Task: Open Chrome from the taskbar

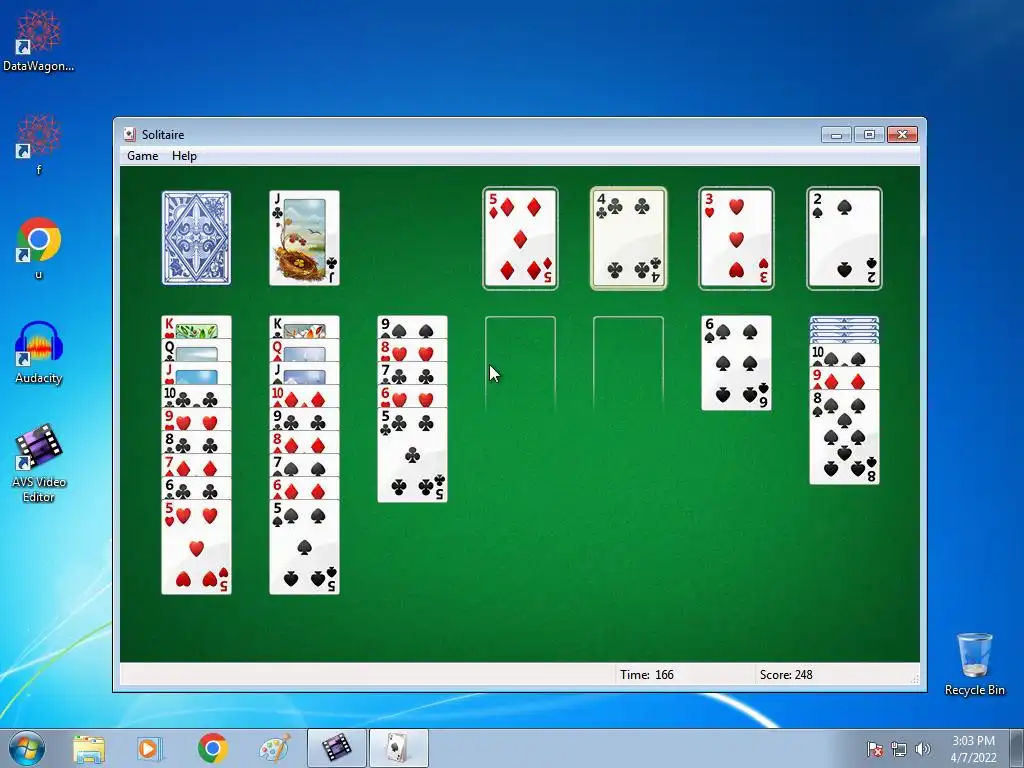Action: (x=212, y=748)
